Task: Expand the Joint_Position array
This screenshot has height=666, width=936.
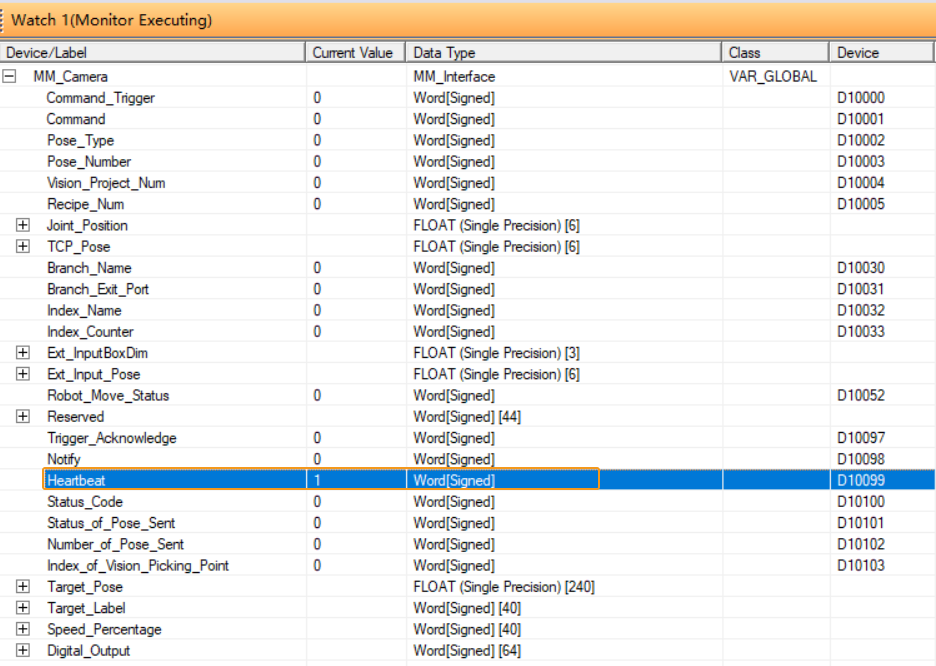Action: pyautogui.click(x=23, y=226)
